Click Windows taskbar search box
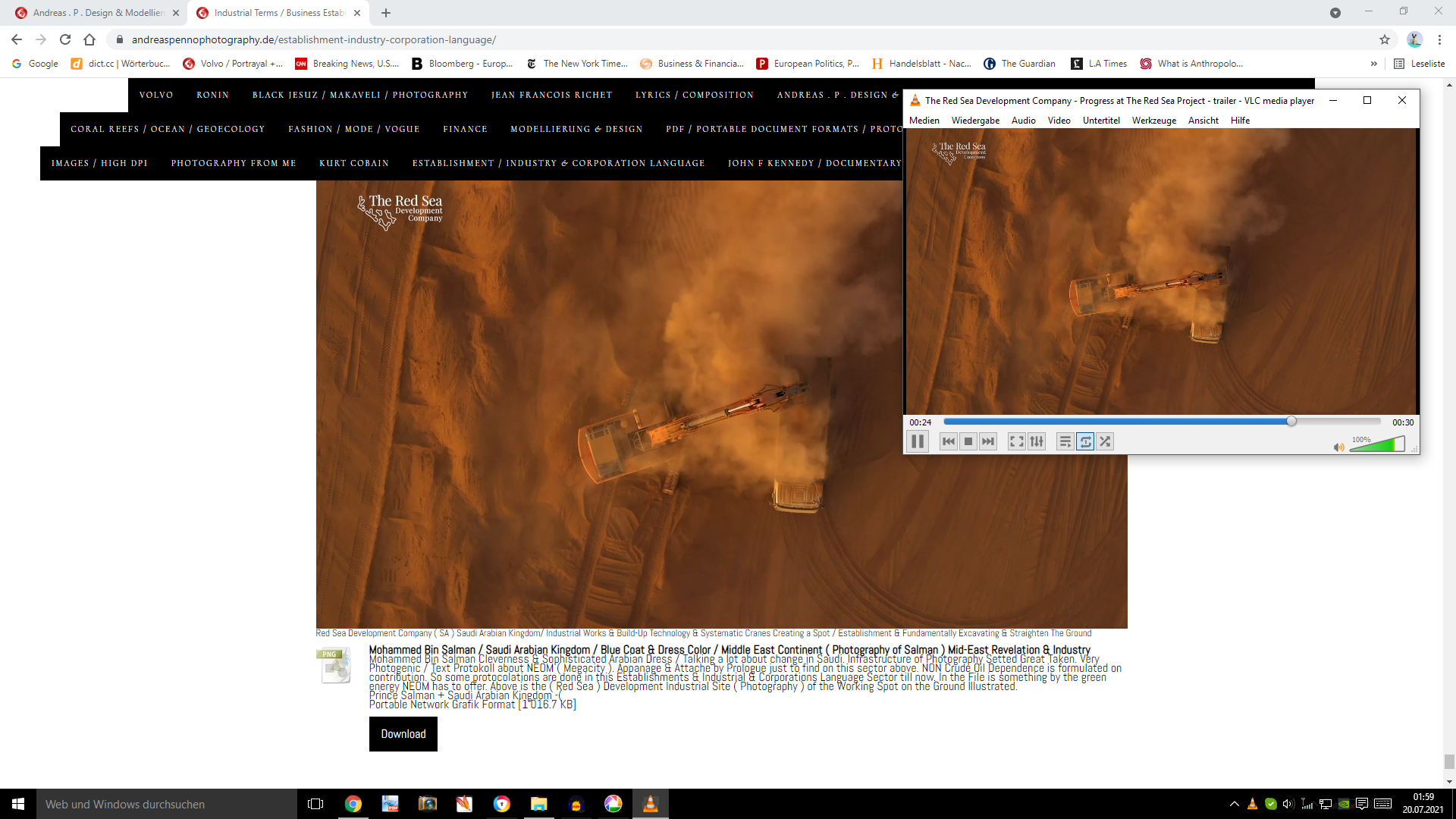1456x819 pixels. 167,804
